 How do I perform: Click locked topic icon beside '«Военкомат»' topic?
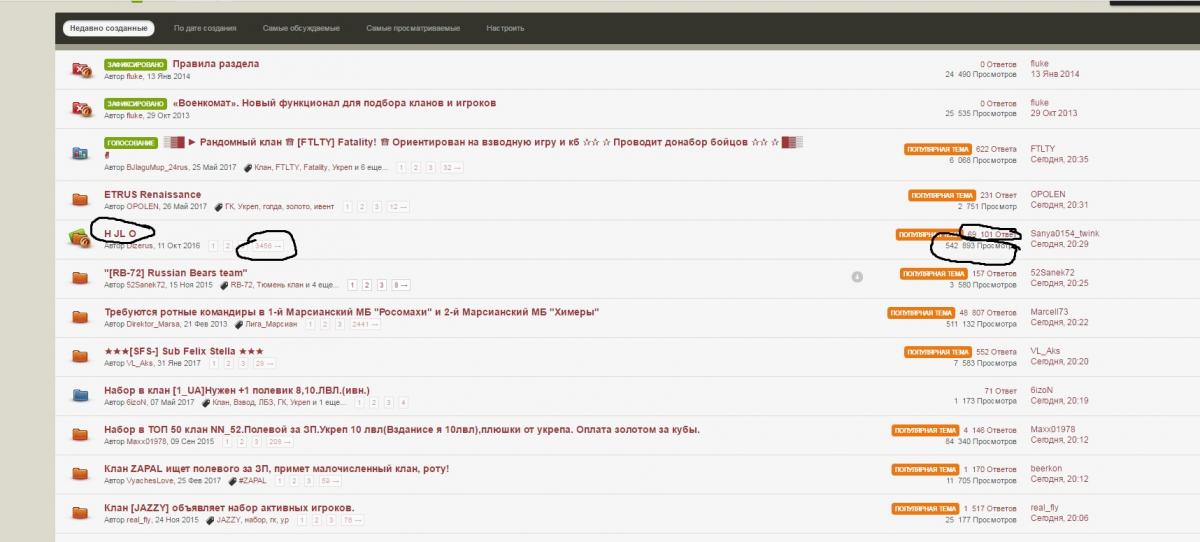[x=81, y=108]
